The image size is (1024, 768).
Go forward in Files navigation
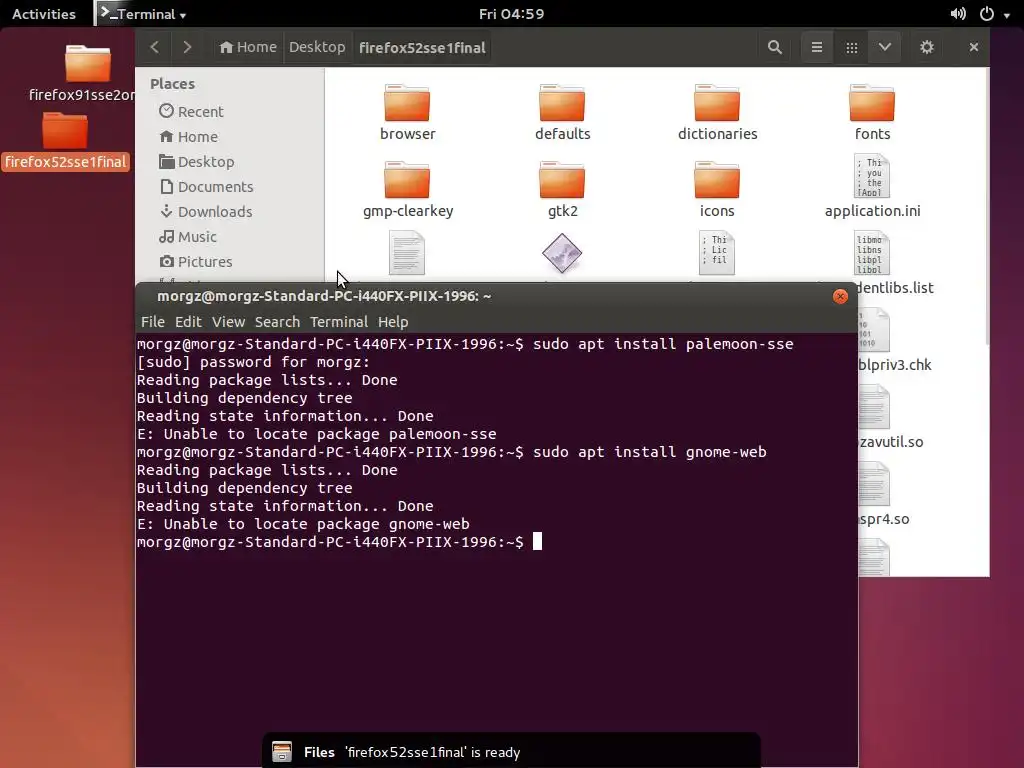tap(187, 47)
